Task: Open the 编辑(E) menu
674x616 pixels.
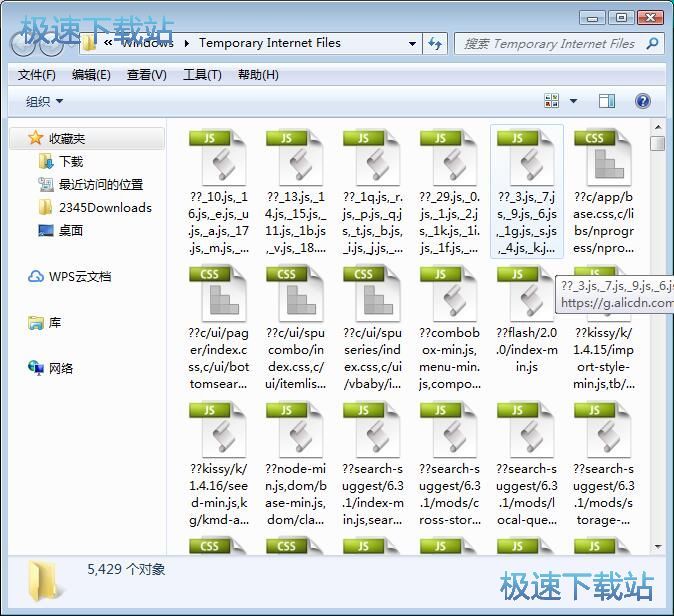Action: tap(91, 75)
